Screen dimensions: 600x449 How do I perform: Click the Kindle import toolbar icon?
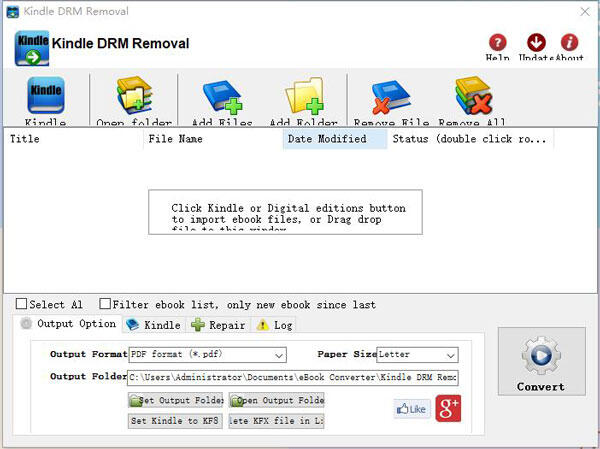click(x=45, y=99)
